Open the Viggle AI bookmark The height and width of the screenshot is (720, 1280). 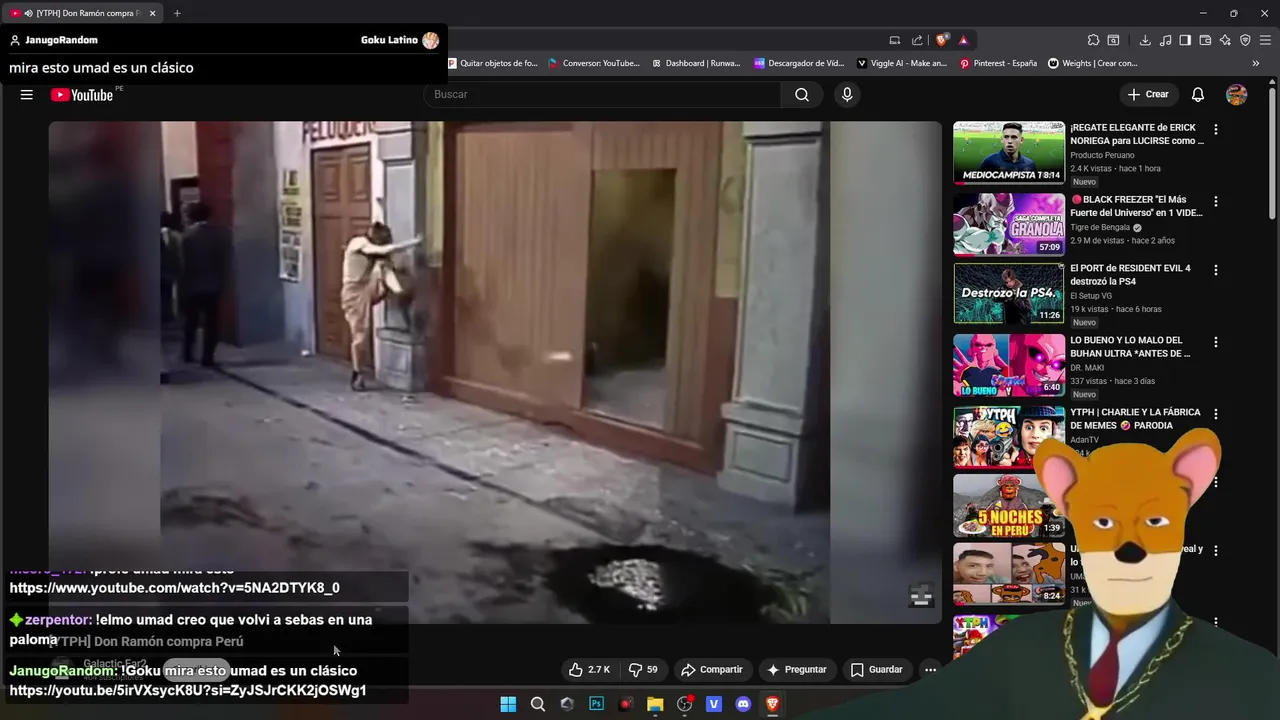point(902,63)
